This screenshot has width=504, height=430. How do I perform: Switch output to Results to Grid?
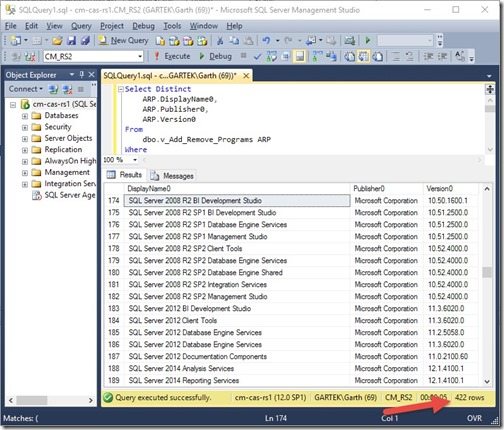pos(363,56)
